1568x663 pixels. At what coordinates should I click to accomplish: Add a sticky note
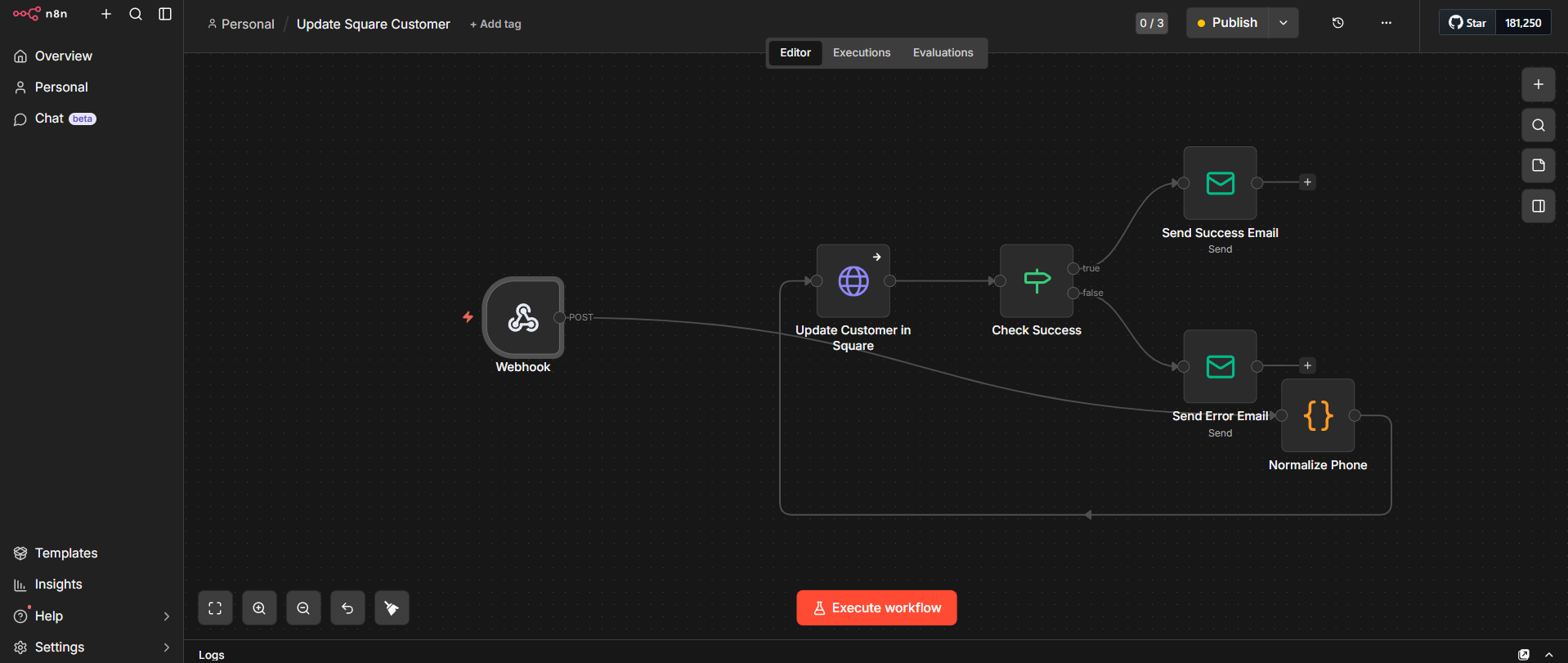(1539, 165)
